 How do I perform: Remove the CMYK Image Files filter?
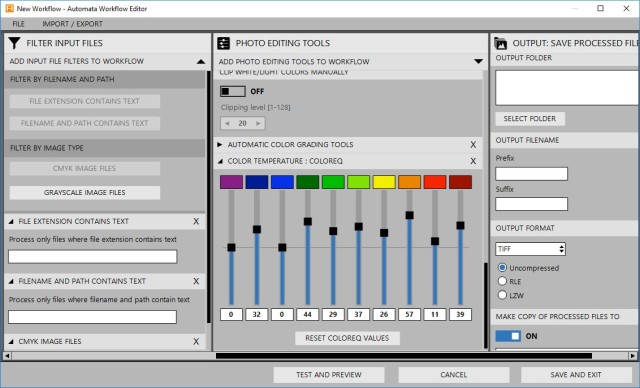[x=196, y=341]
